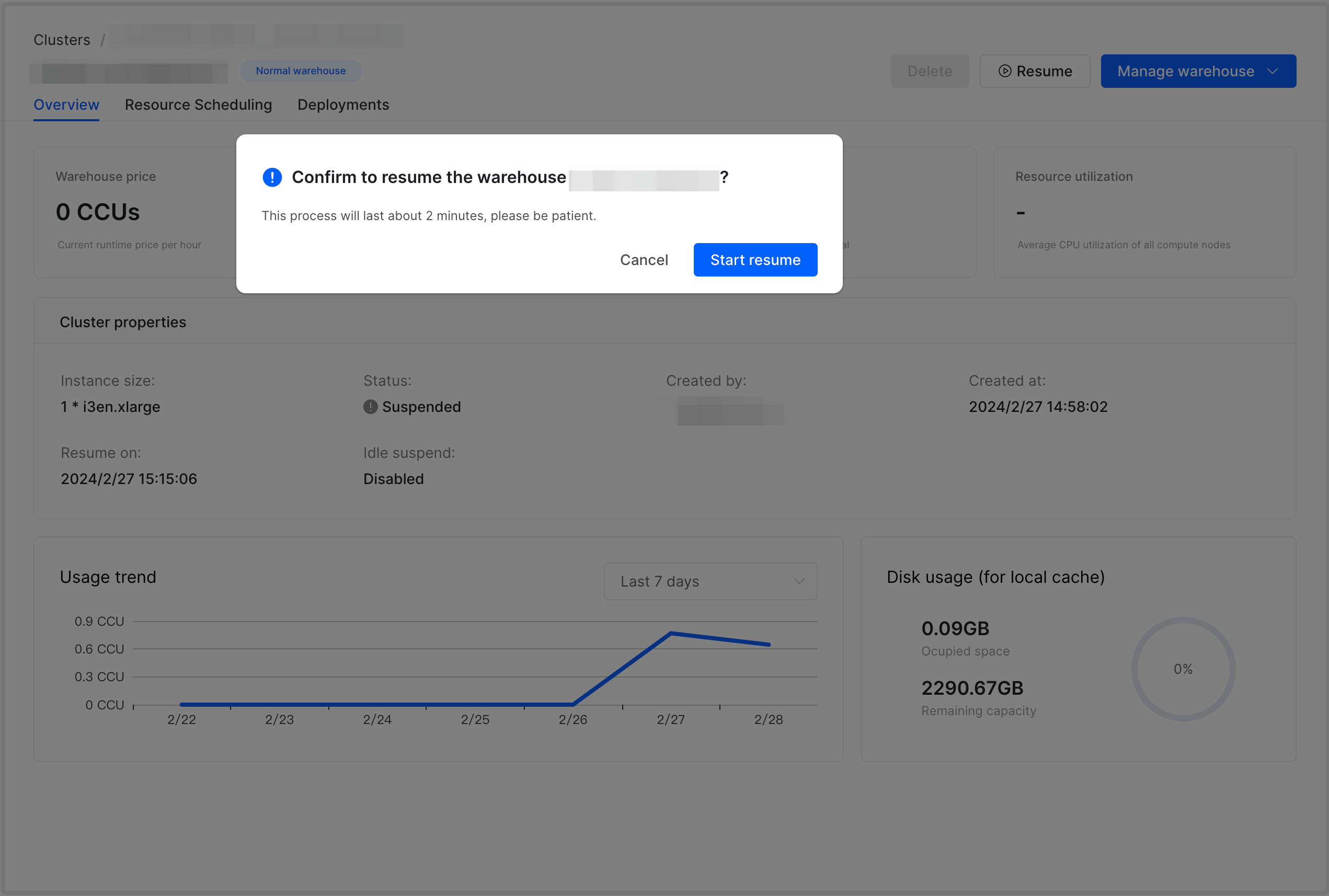Click the blue info icon in dialog
Viewport: 1329px width, 896px height.
coord(272,177)
